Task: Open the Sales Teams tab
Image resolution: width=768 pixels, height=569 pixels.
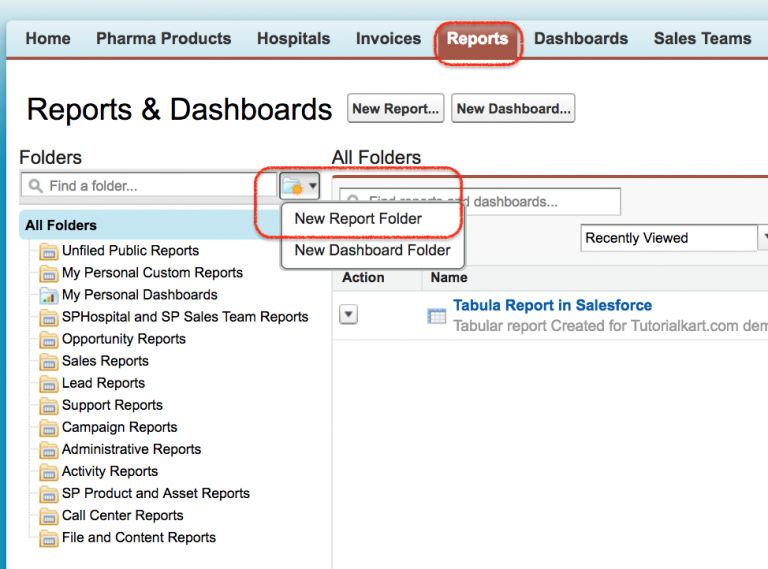Action: [x=702, y=38]
